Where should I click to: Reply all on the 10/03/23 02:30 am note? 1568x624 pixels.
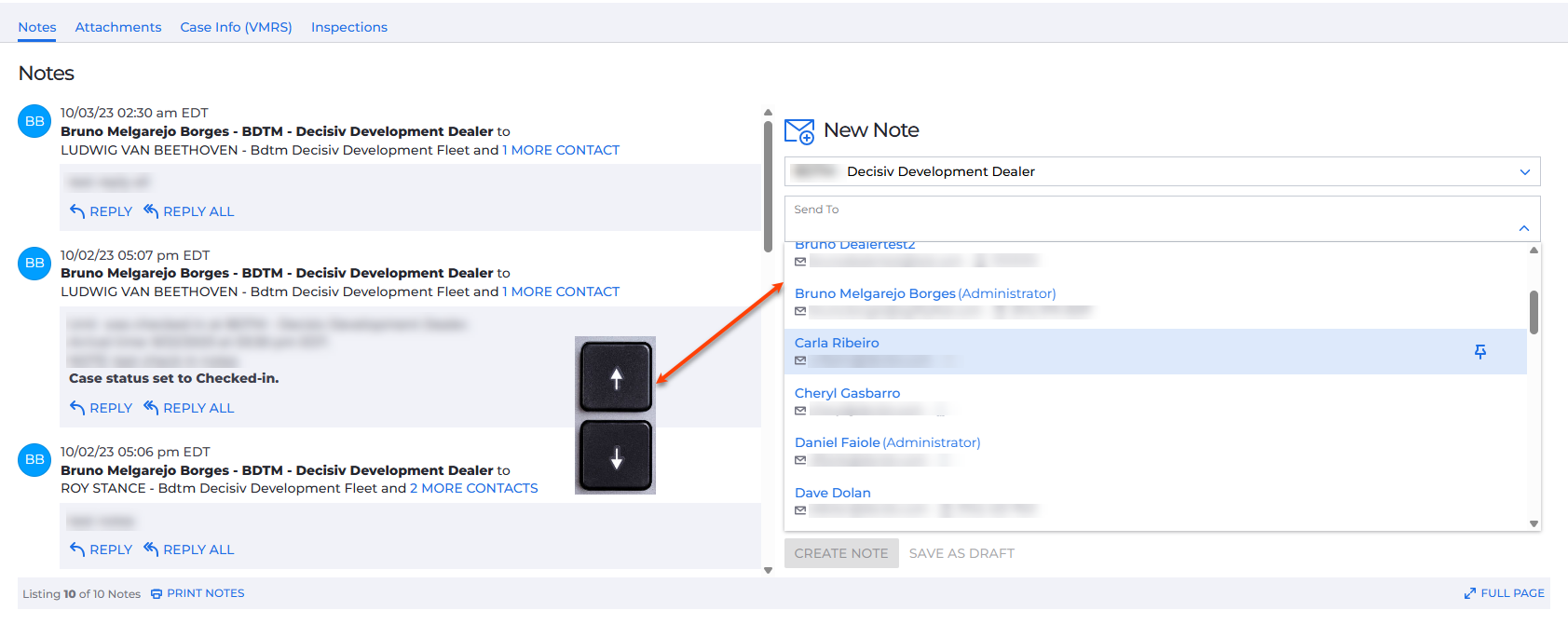[188, 211]
